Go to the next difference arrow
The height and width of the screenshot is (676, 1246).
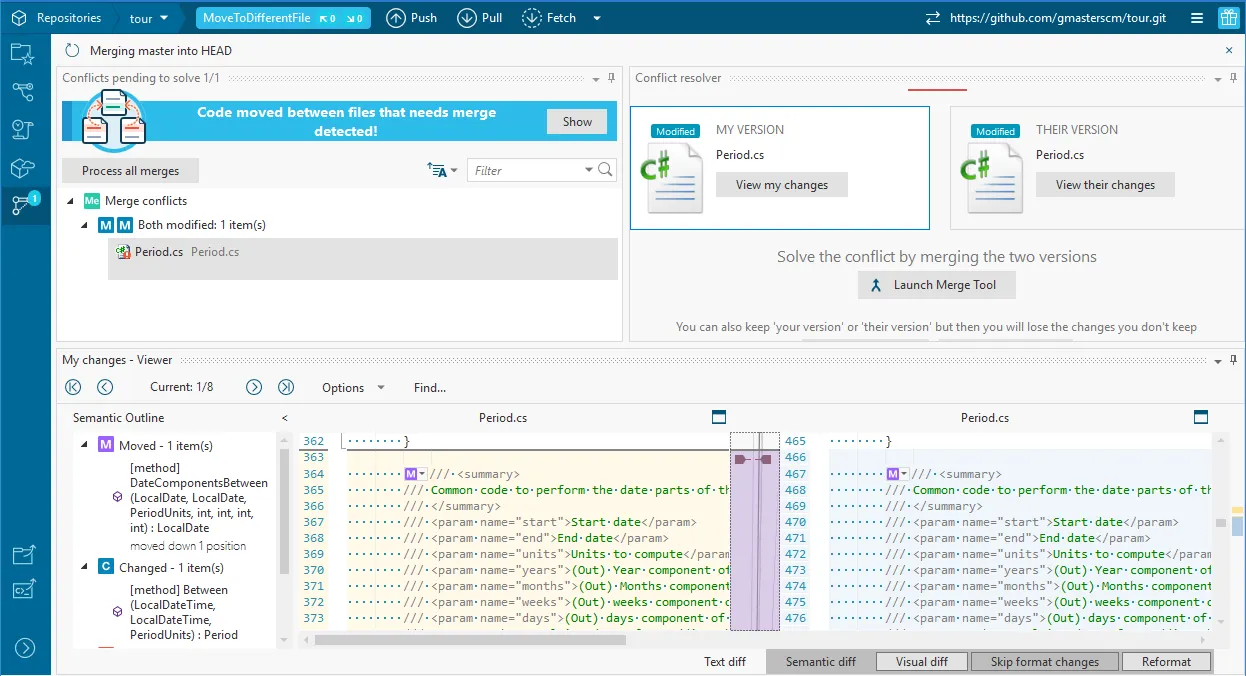tap(254, 387)
